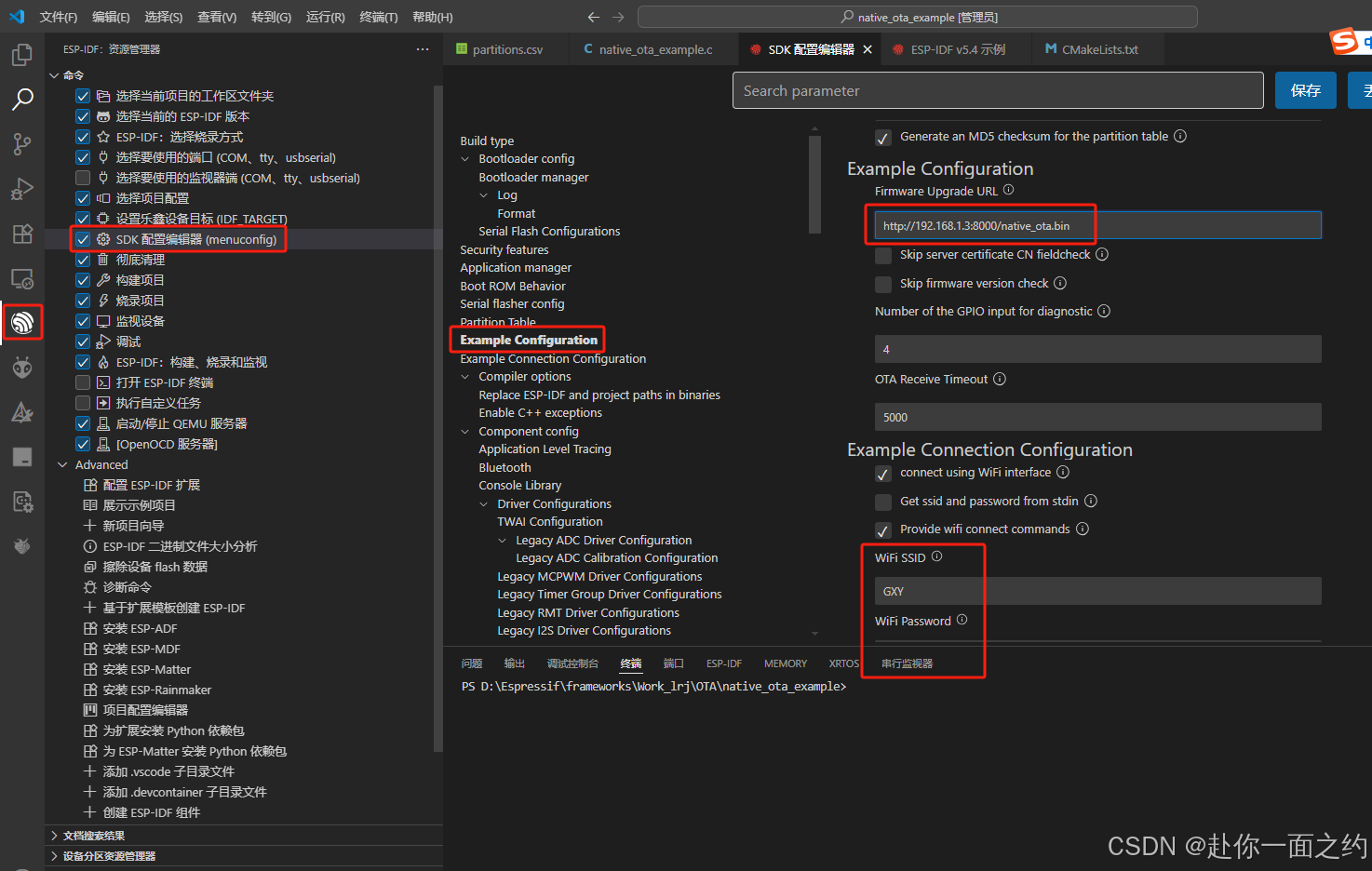Click the info icon next to Firmware Upgrade URL

click(x=1008, y=190)
